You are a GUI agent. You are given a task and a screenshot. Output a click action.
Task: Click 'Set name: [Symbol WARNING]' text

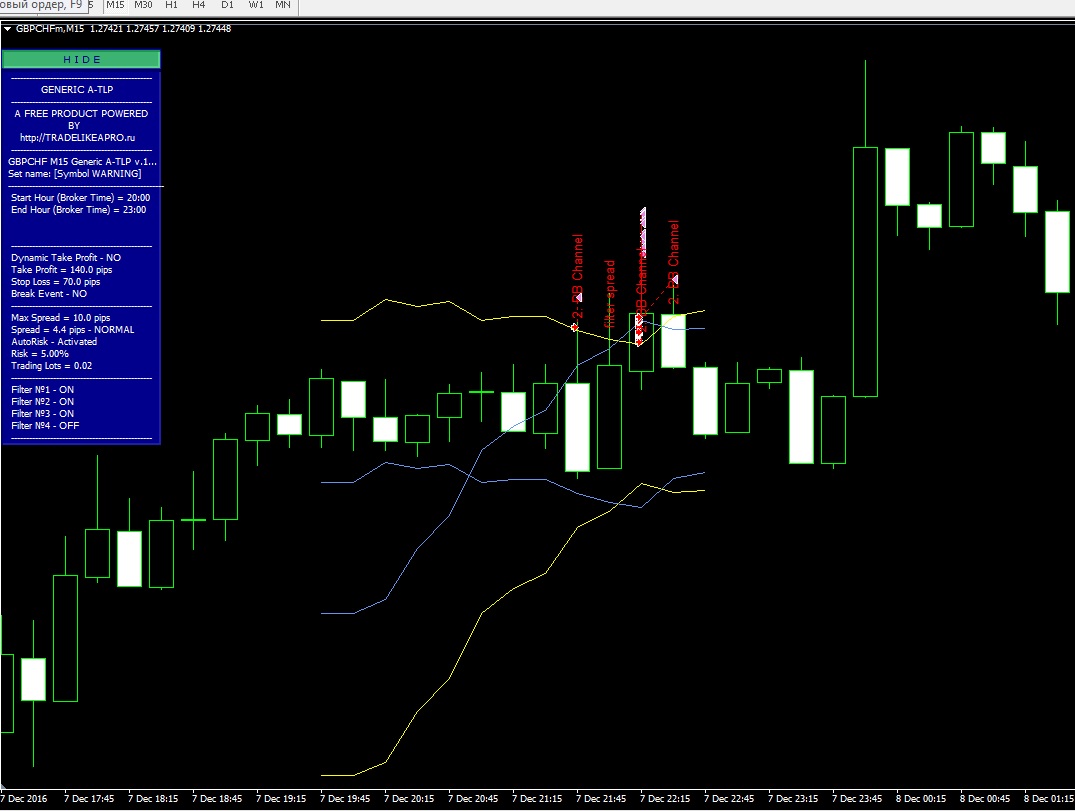[x=75, y=174]
